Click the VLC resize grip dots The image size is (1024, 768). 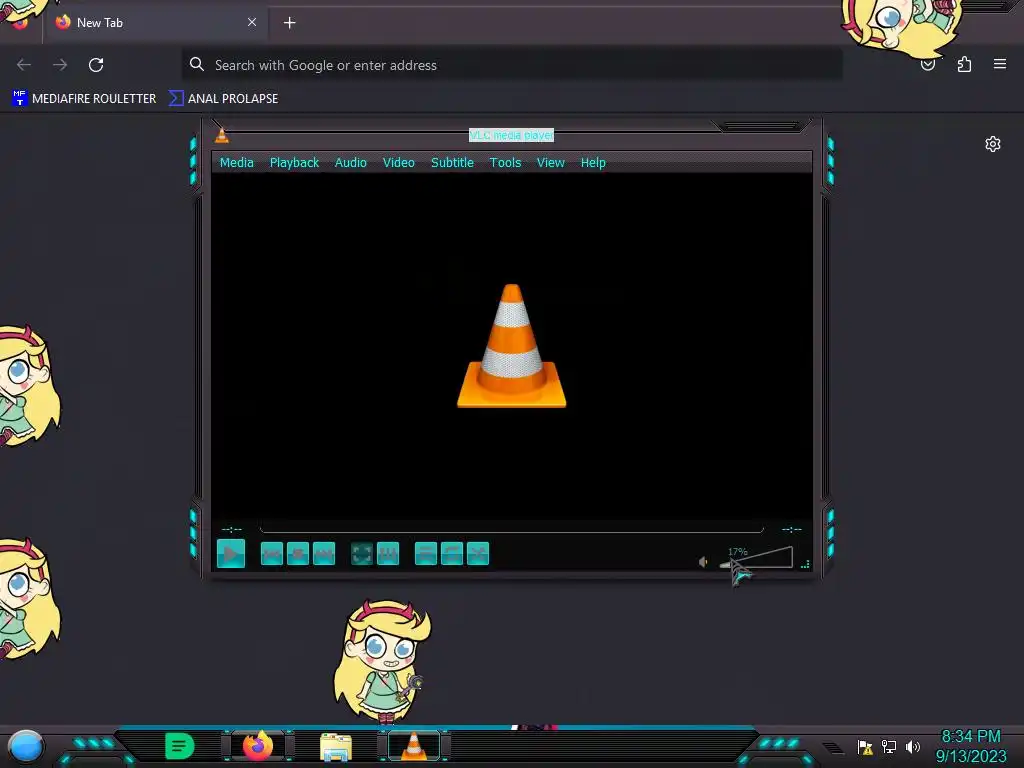[x=805, y=564]
